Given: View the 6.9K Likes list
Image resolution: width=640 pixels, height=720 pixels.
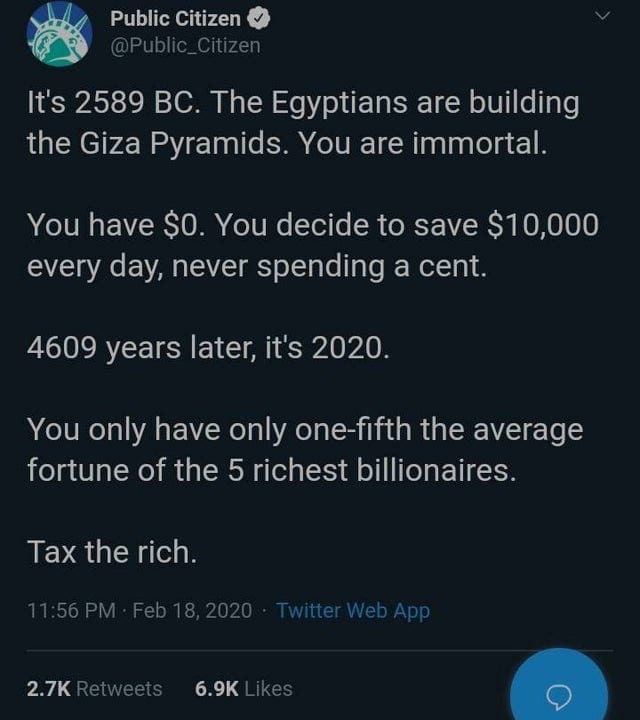Looking at the screenshot, I should pos(244,688).
